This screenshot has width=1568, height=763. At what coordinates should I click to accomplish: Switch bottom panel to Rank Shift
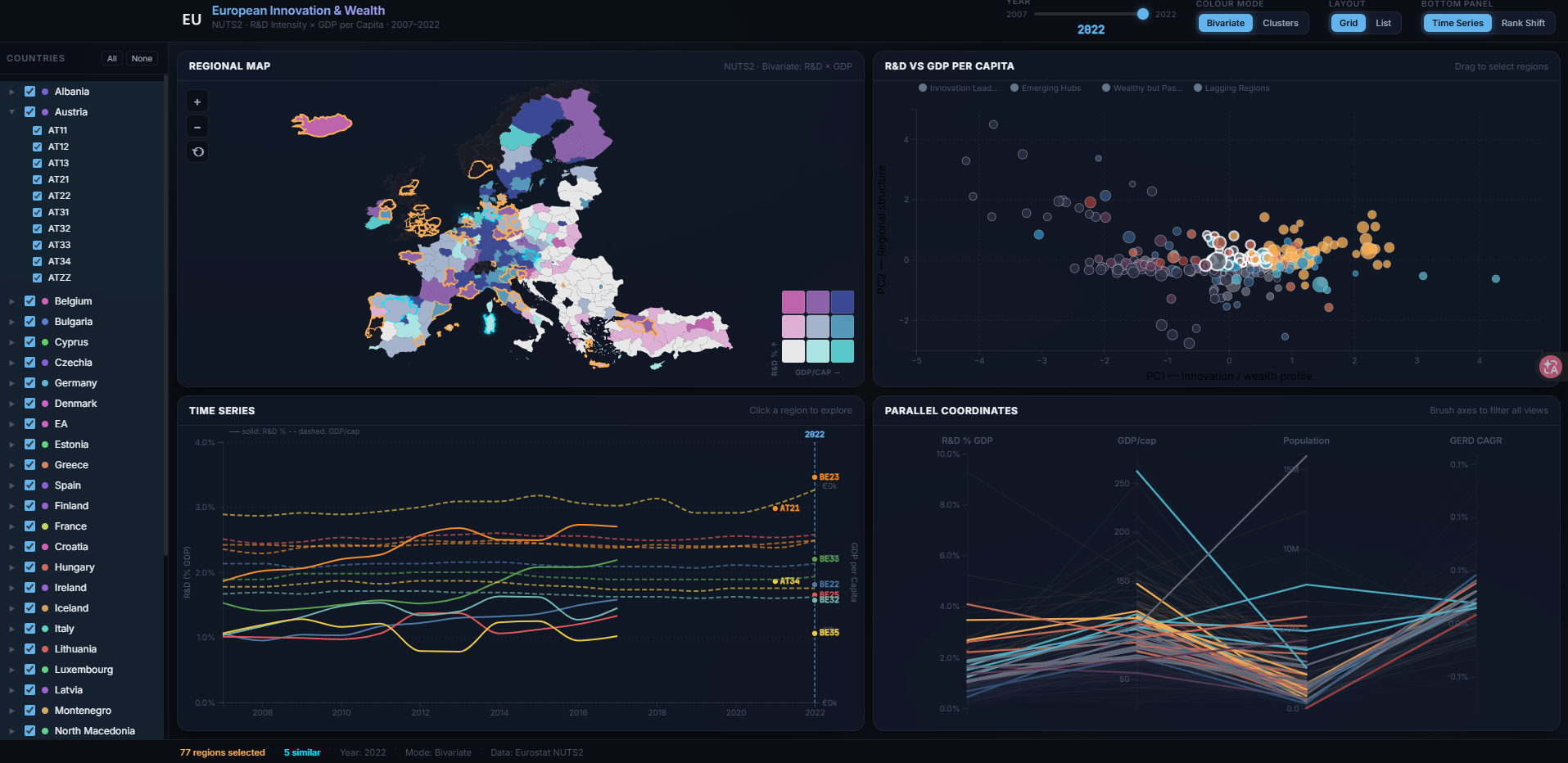point(1522,23)
